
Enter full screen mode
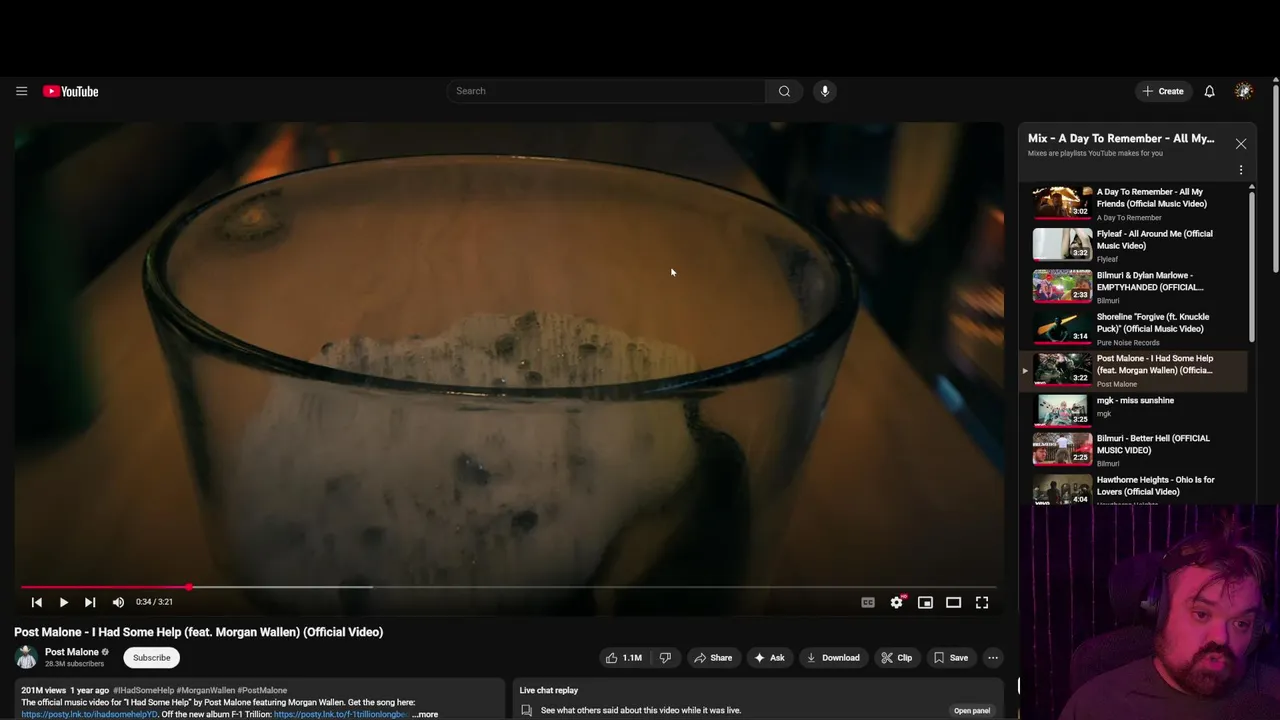(982, 602)
